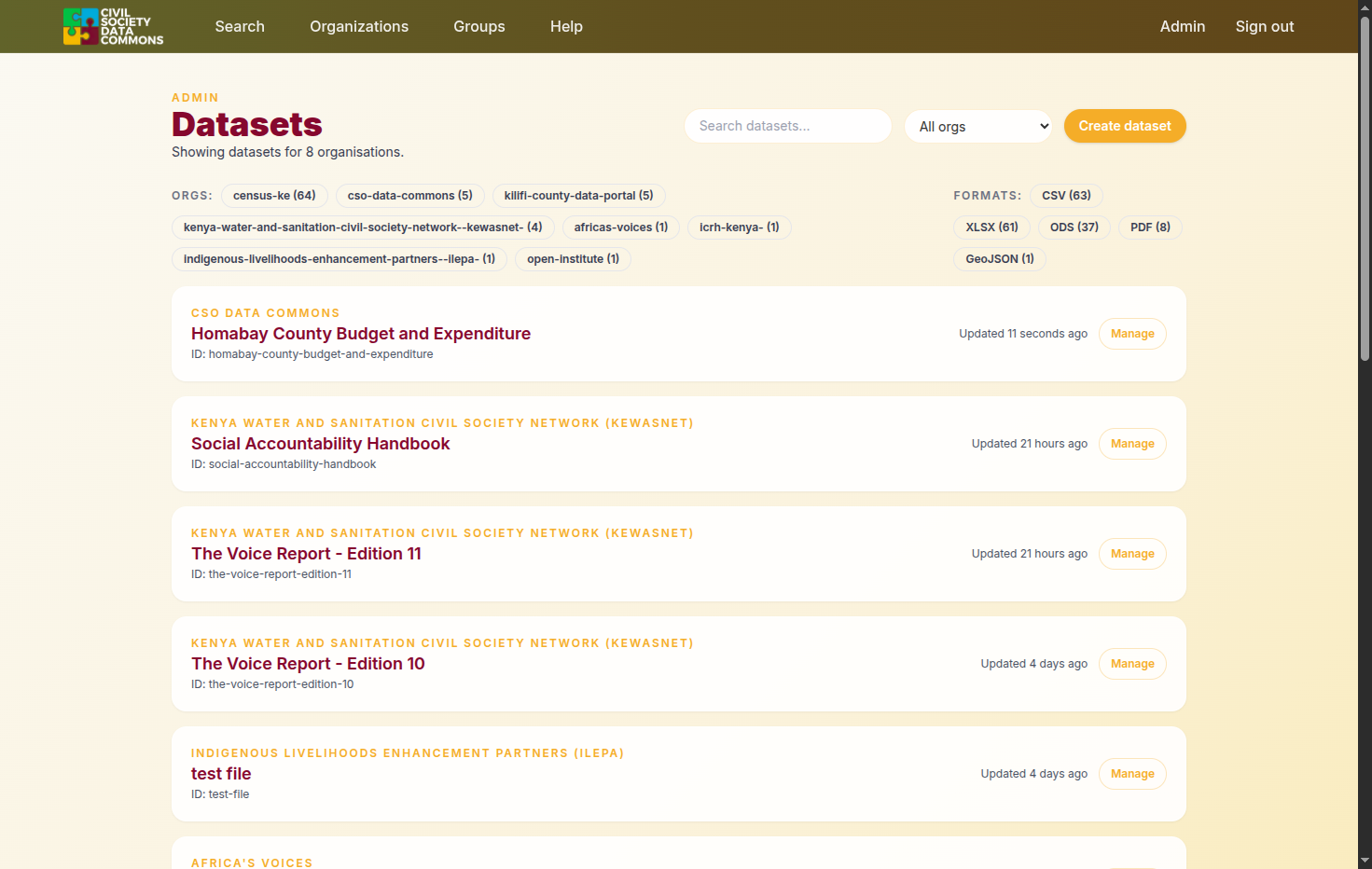Click the Create dataset button
The width and height of the screenshot is (1372, 869).
(1125, 126)
